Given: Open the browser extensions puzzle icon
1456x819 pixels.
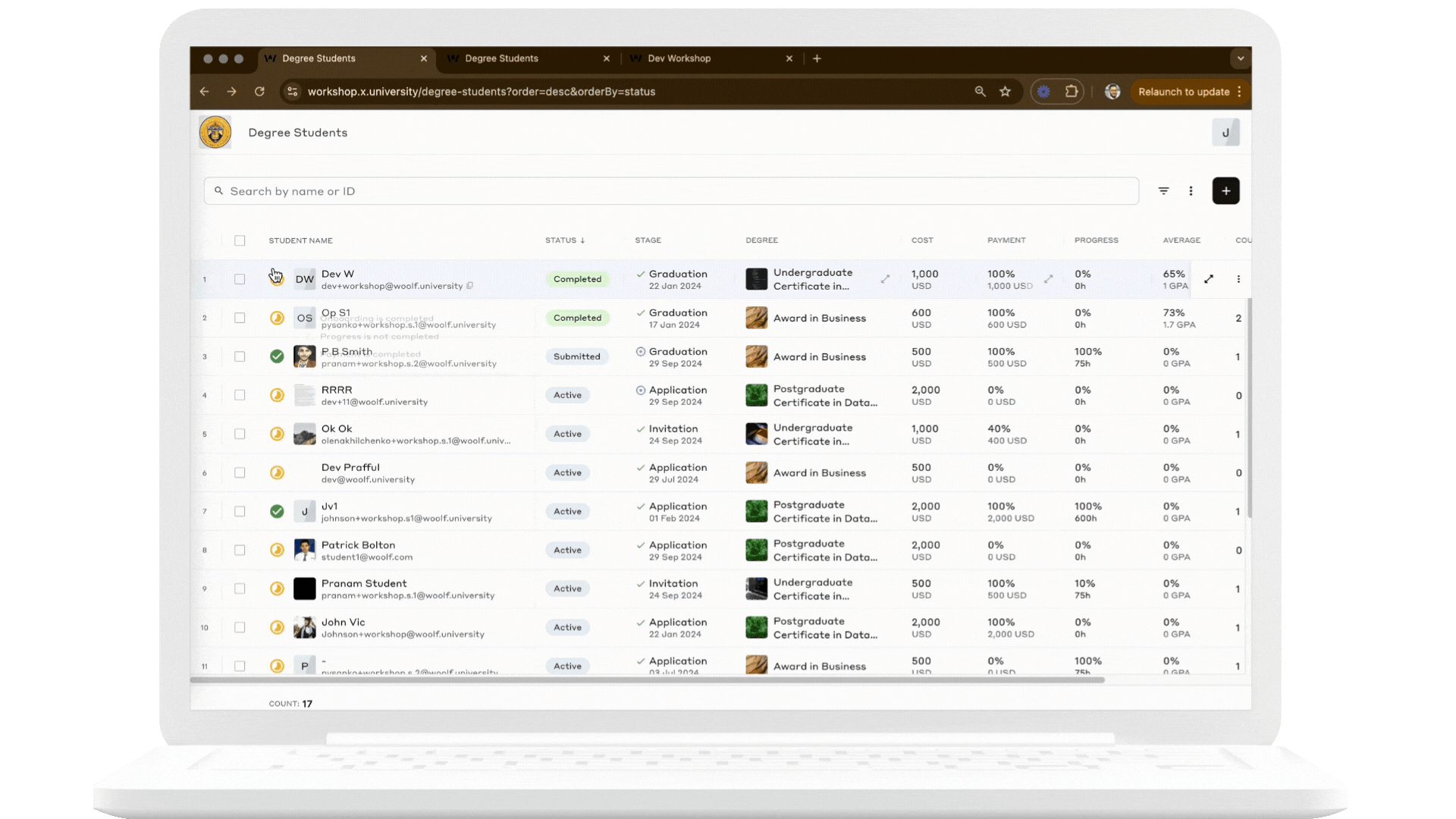Looking at the screenshot, I should click(x=1072, y=91).
